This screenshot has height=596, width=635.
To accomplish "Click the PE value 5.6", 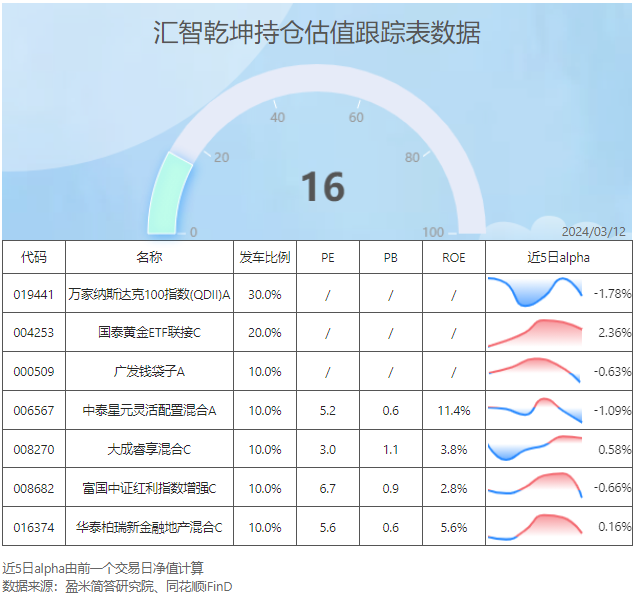I will [x=328, y=528].
